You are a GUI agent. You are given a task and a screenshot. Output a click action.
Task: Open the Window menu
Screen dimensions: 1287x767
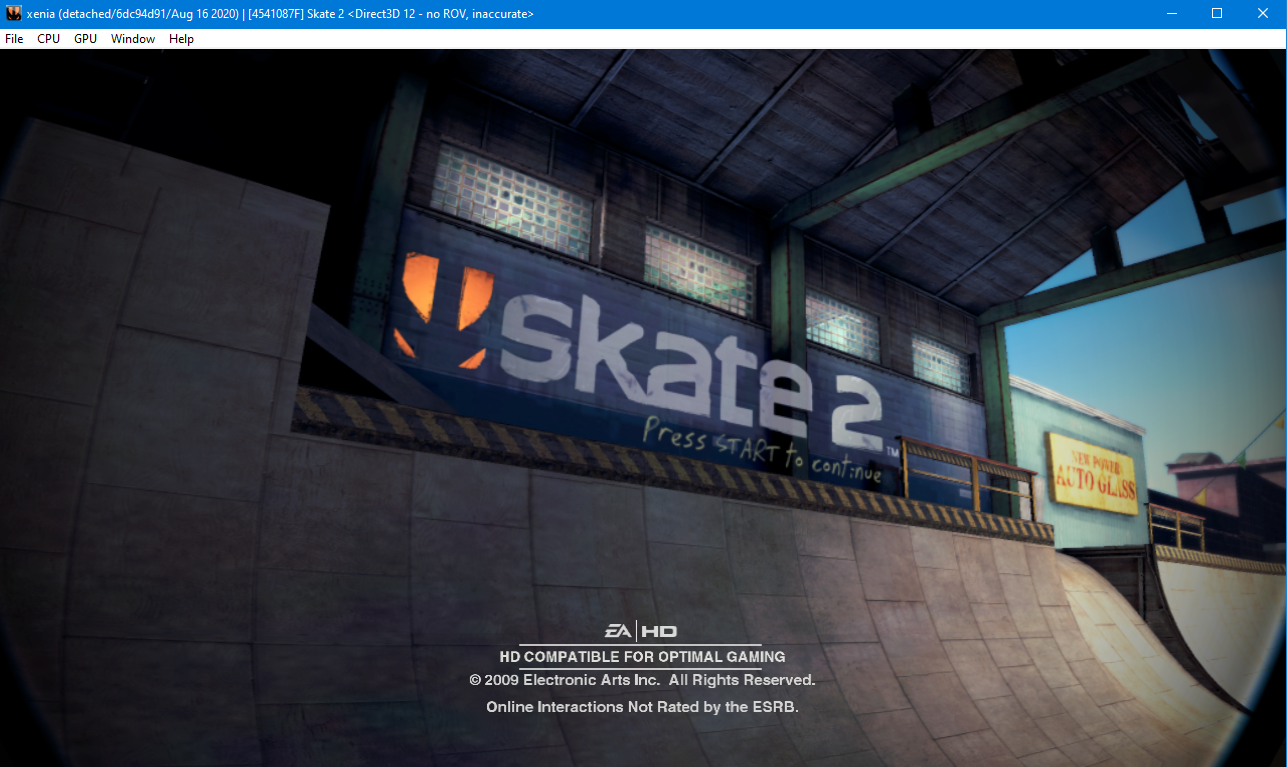(x=133, y=39)
